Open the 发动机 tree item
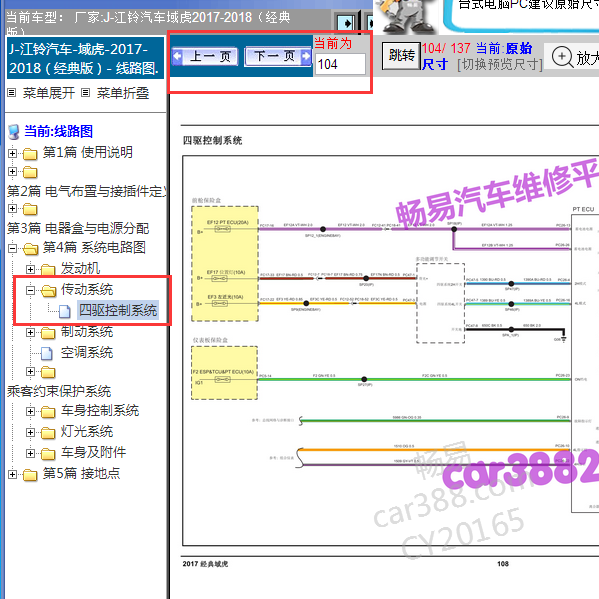The height and width of the screenshot is (599, 599). (80, 268)
